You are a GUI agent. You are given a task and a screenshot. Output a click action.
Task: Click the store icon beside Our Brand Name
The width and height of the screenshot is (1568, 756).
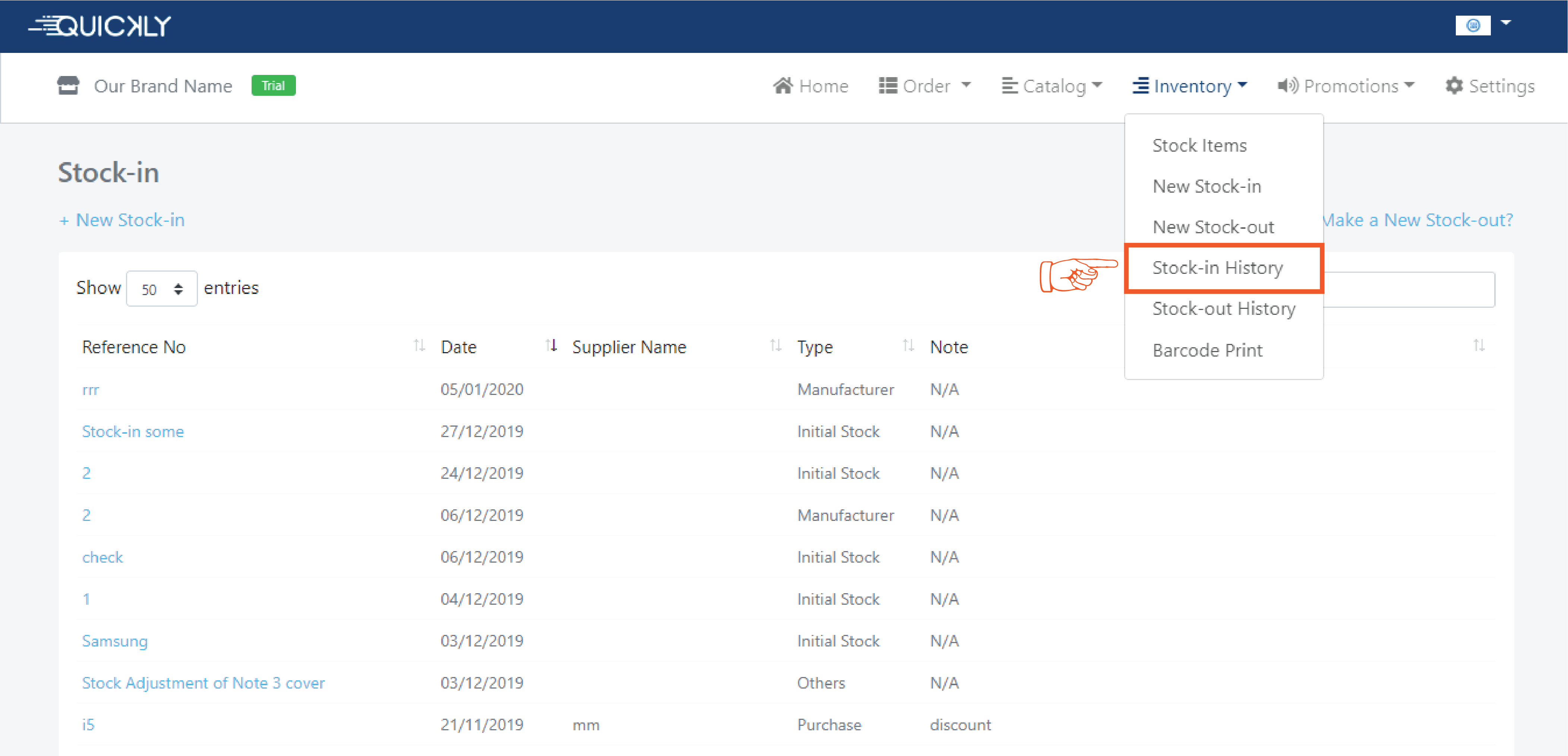pyautogui.click(x=68, y=86)
